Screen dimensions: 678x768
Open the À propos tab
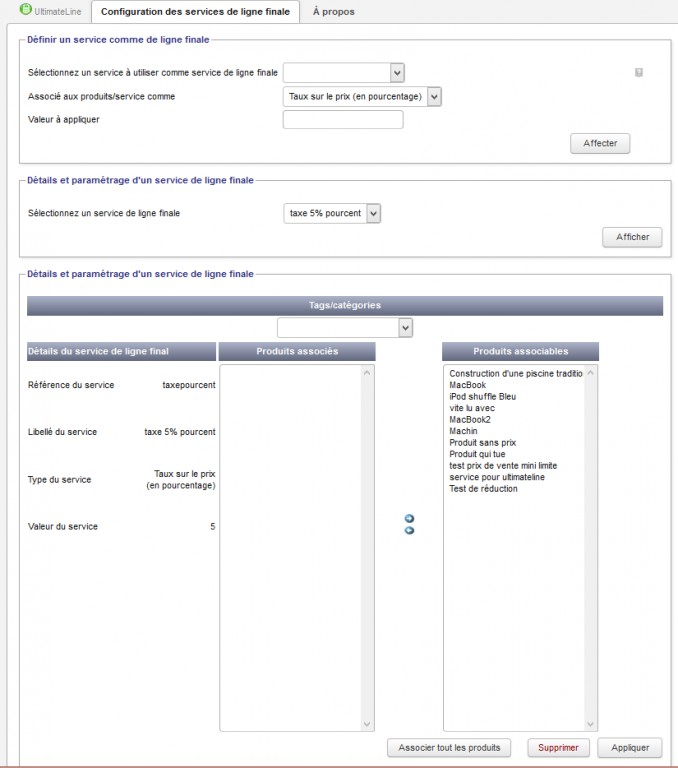tap(334, 12)
